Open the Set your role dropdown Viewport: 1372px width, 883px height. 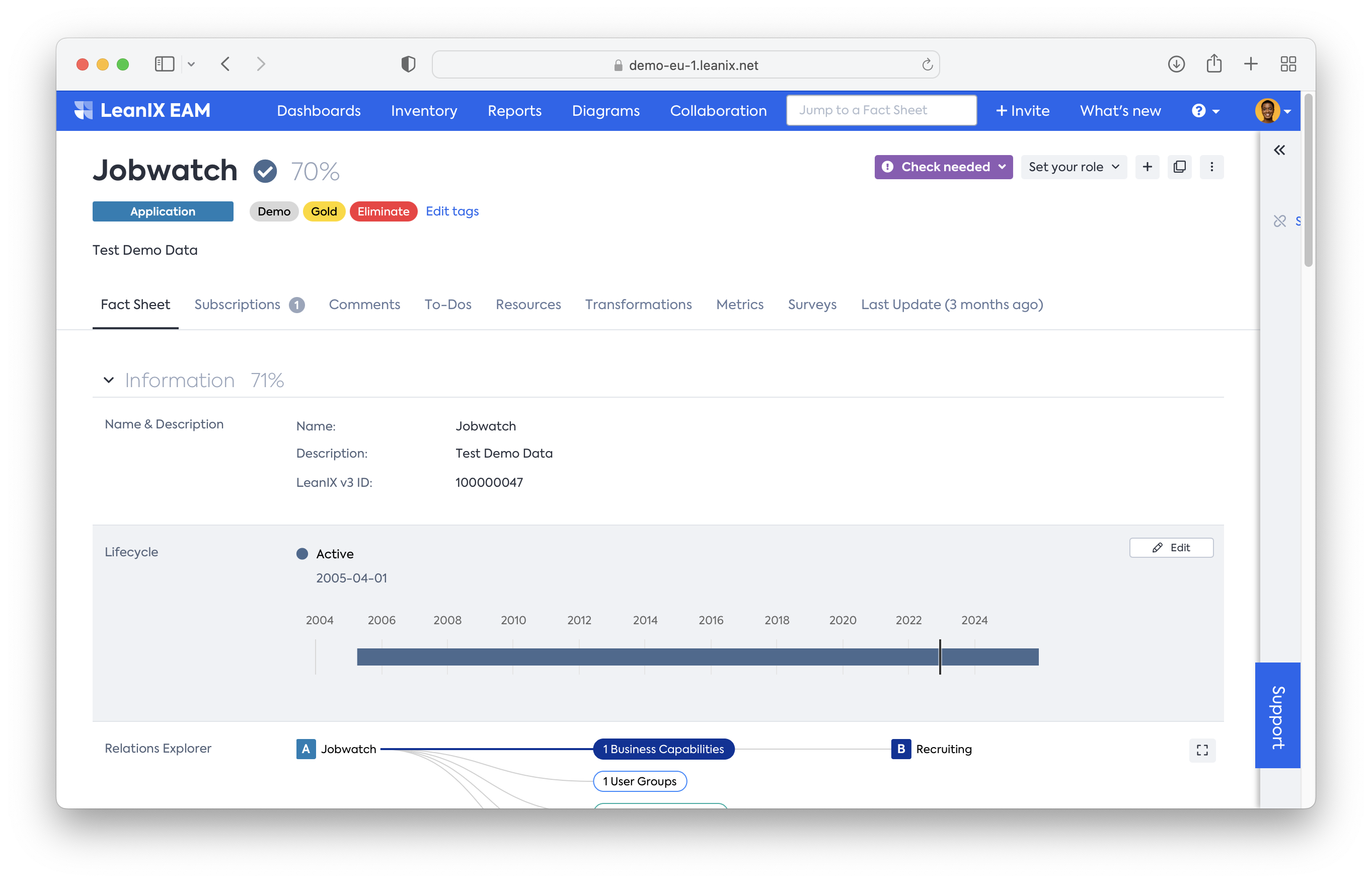[x=1074, y=167]
